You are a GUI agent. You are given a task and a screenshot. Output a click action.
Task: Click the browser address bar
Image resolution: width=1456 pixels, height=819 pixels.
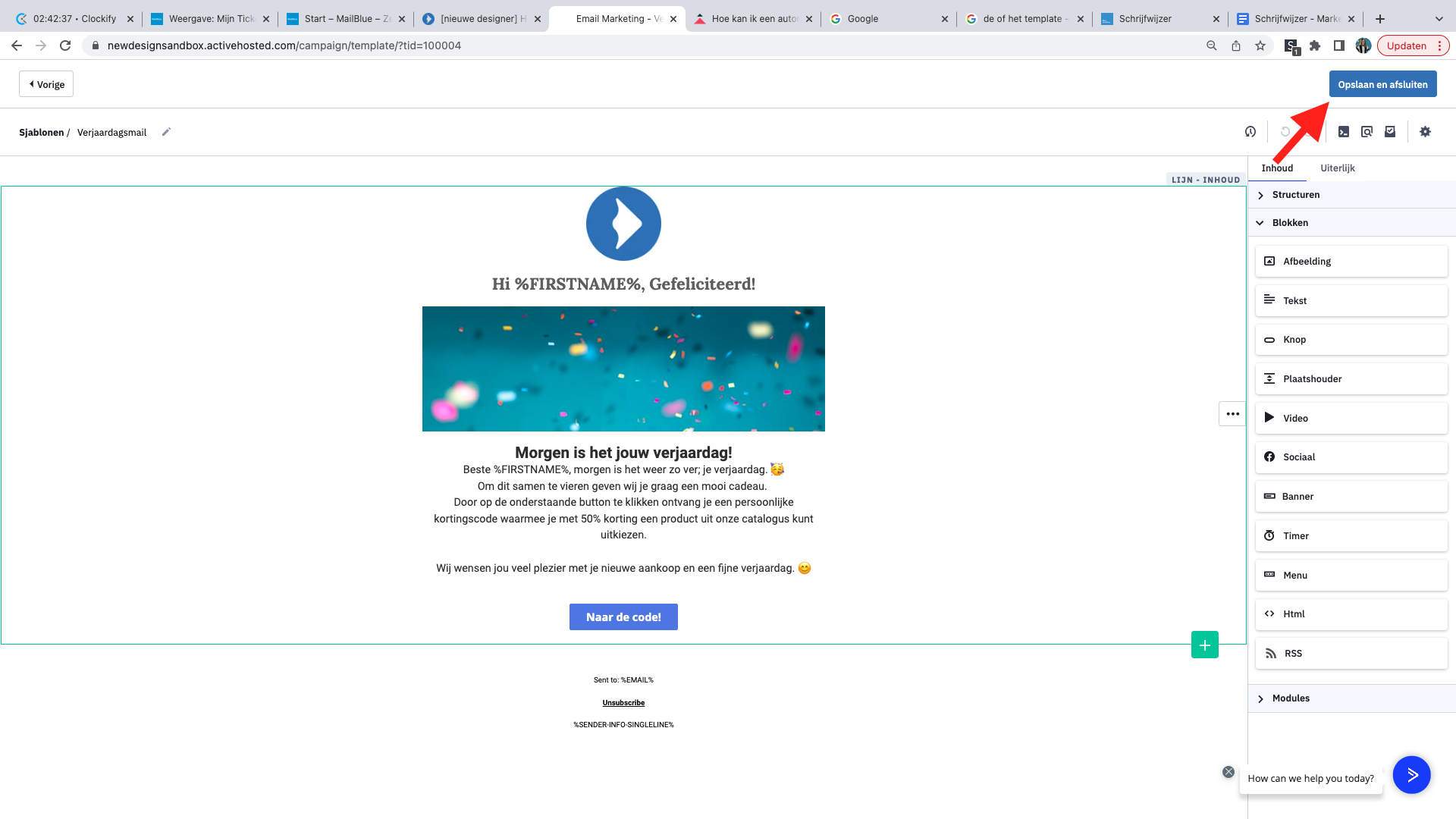[x=645, y=45]
